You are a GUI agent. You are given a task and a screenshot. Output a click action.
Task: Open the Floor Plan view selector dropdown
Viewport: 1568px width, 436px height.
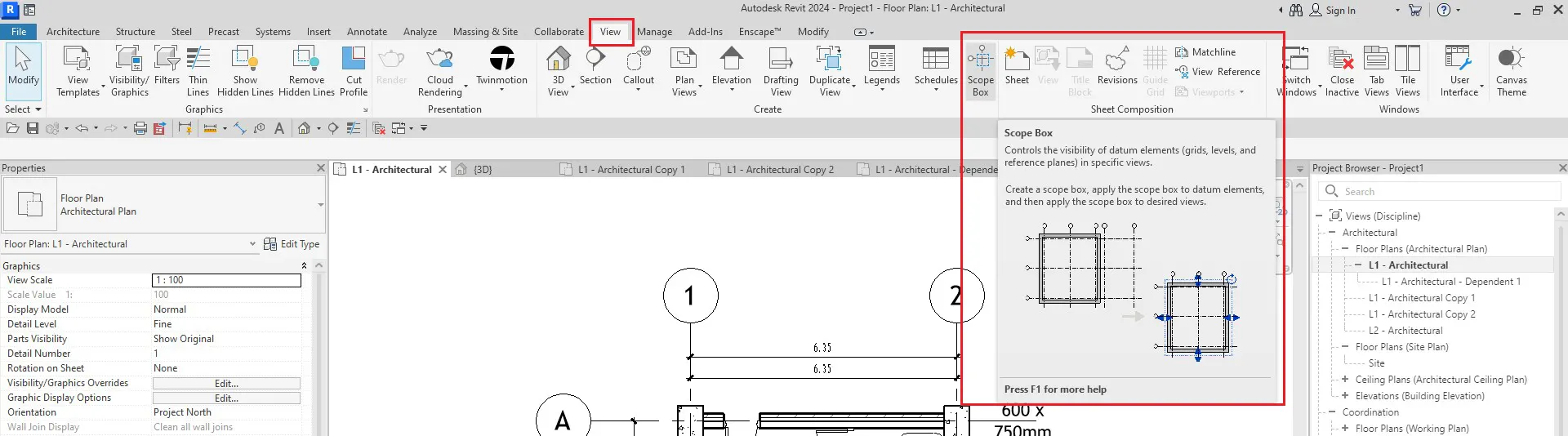pyautogui.click(x=252, y=244)
